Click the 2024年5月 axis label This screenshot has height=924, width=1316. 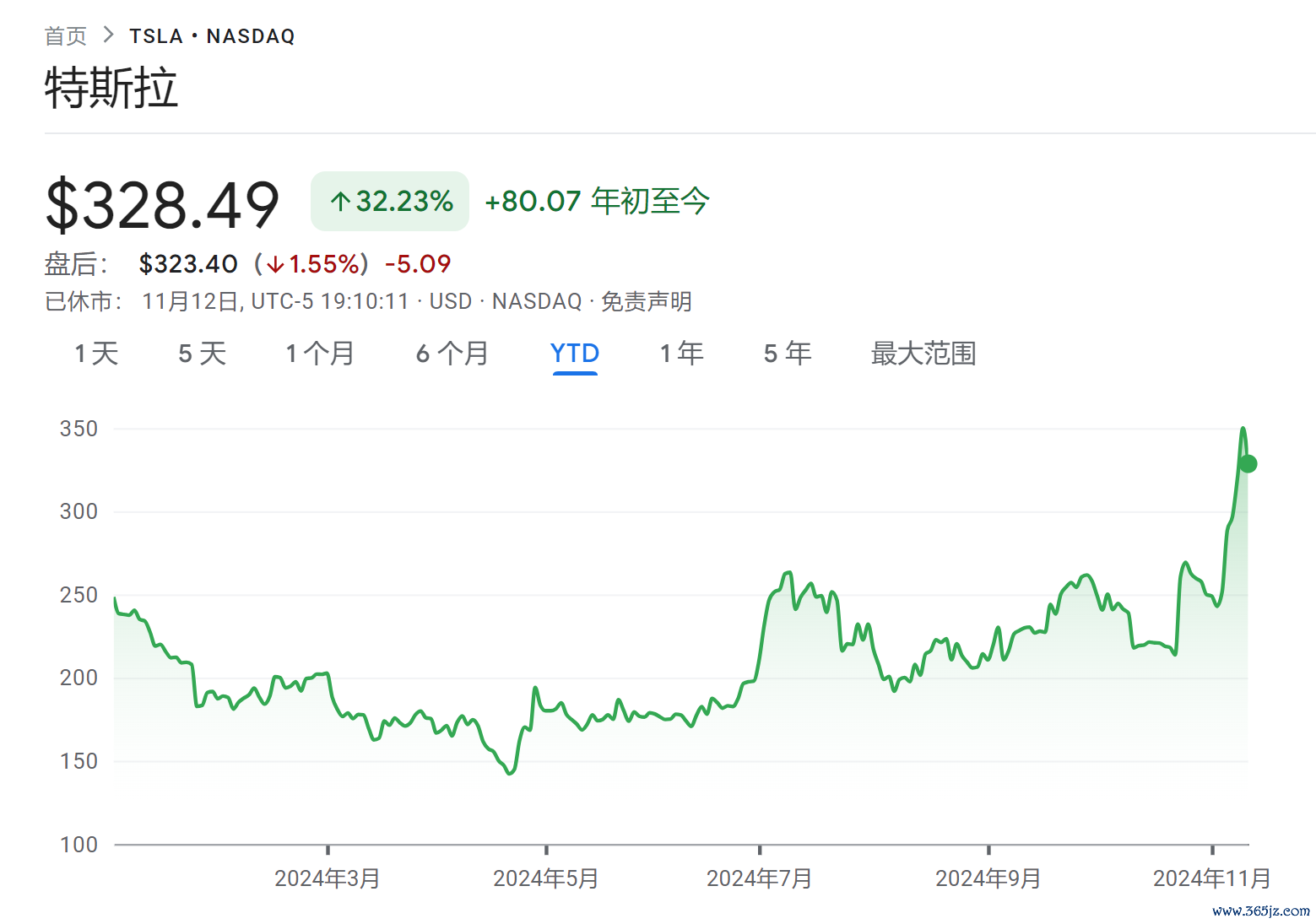click(546, 879)
